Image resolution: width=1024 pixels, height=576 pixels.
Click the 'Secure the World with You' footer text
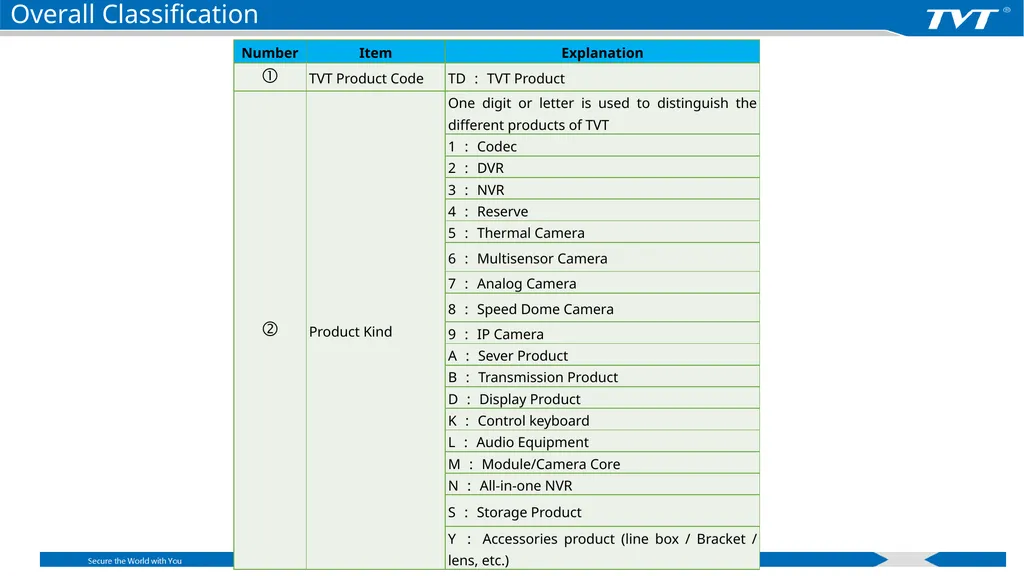135,560
